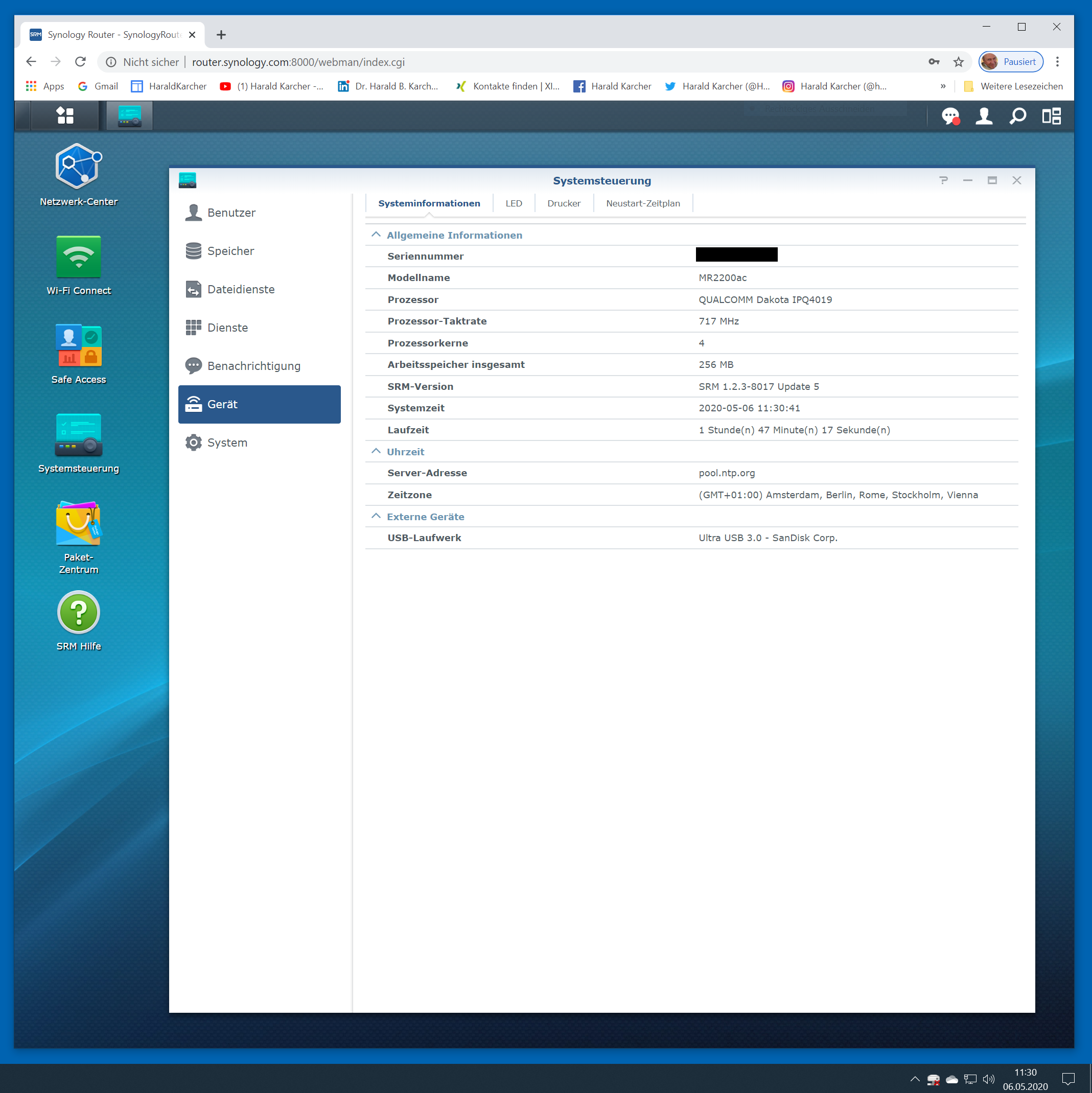Viewport: 1092px width, 1093px height.
Task: Open user options person icon
Action: point(984,116)
